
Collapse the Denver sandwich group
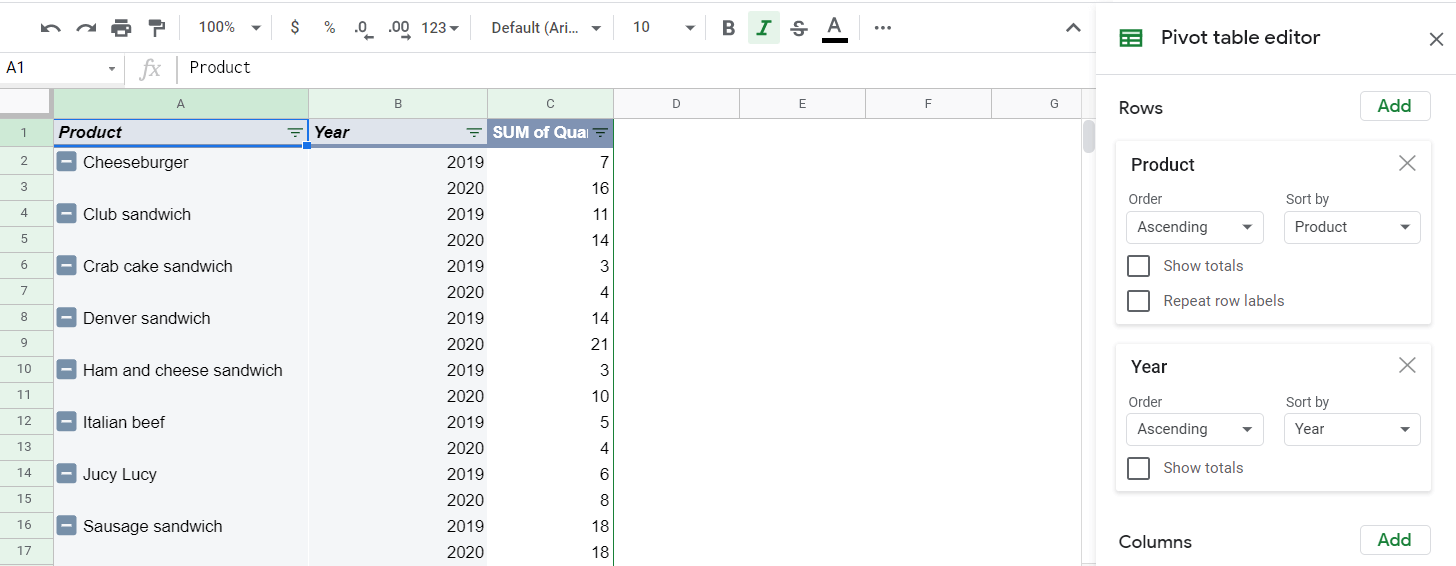[x=67, y=317]
